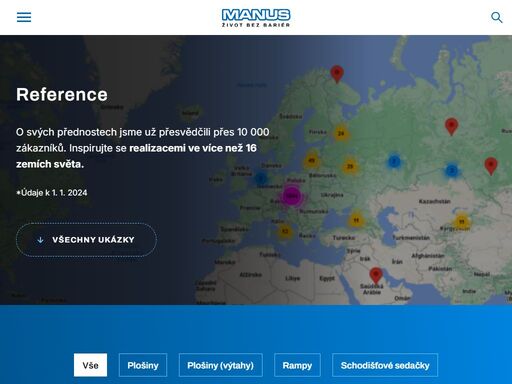Click the Egypt label on the map
Viewport: 512px width, 384px height.
(x=327, y=278)
